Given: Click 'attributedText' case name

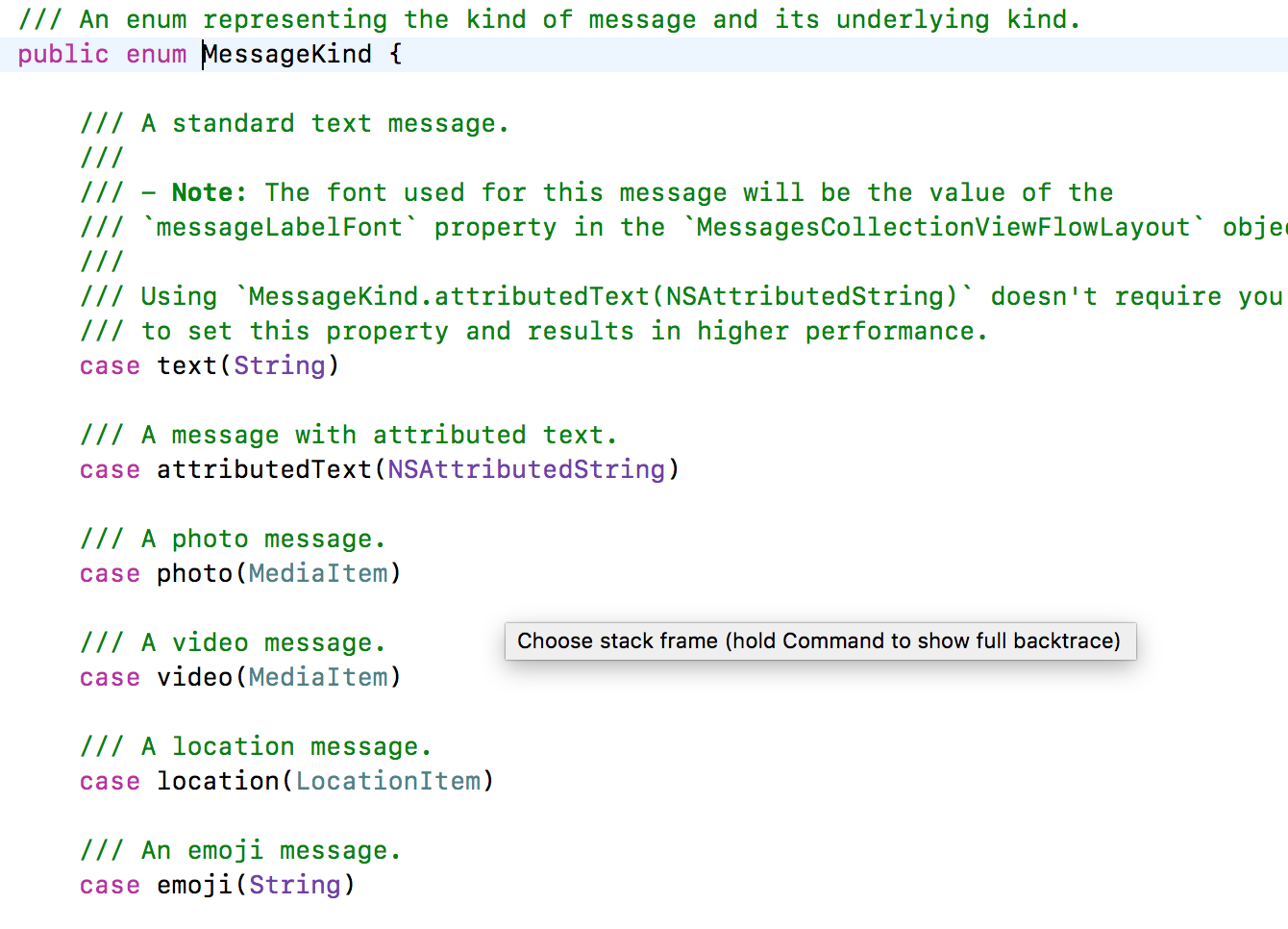Looking at the screenshot, I should point(264,469).
